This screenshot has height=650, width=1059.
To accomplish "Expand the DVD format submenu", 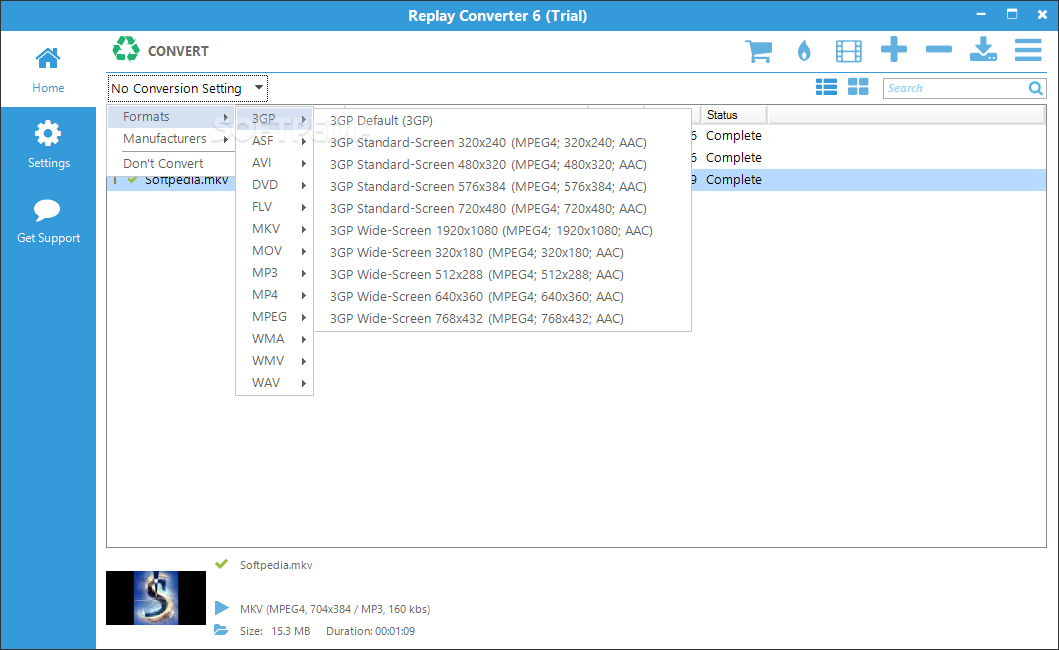I will (275, 184).
